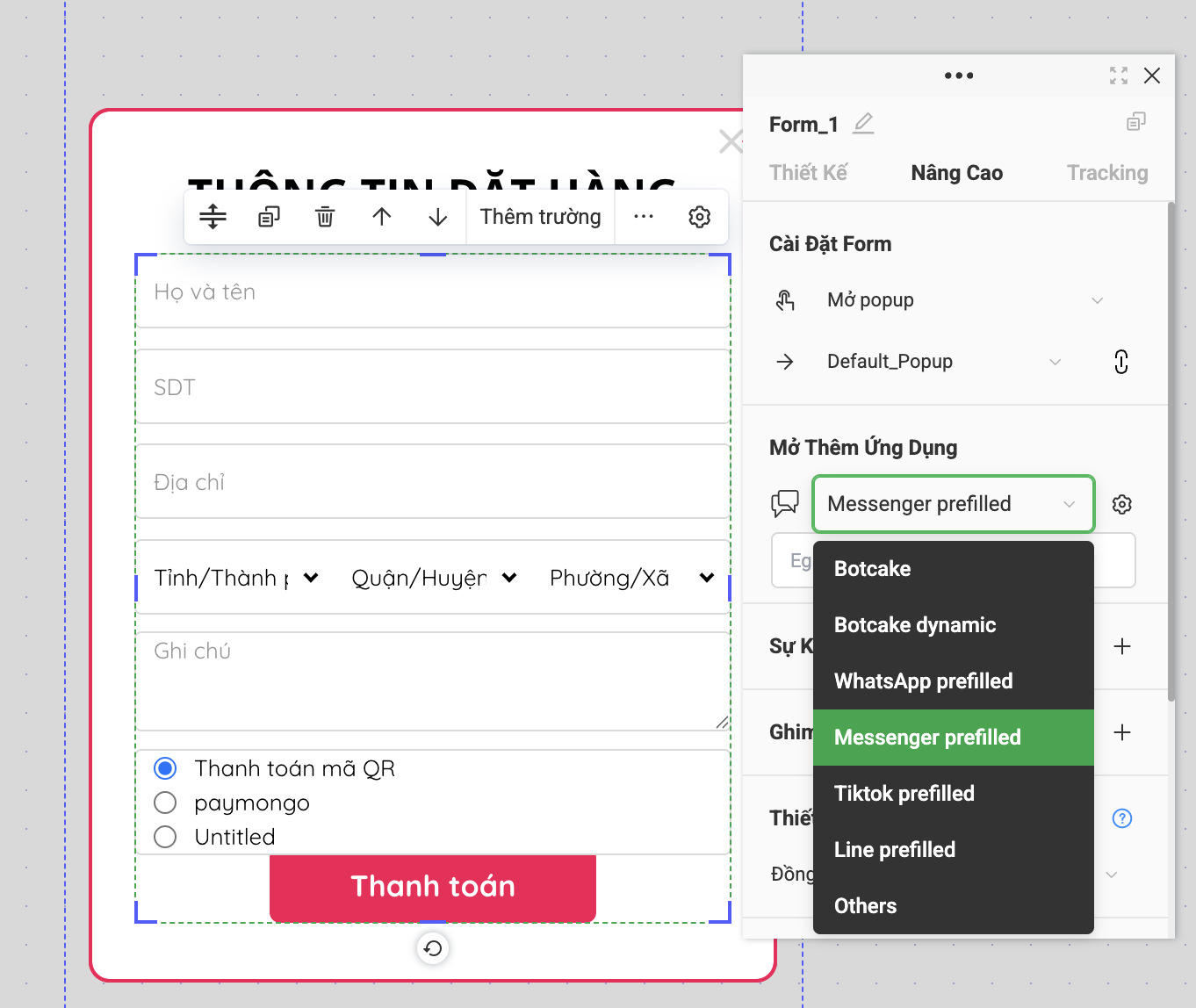Click the align/spacing icon in form toolbar
Viewport: 1196px width, 1008px height.
coord(213,216)
